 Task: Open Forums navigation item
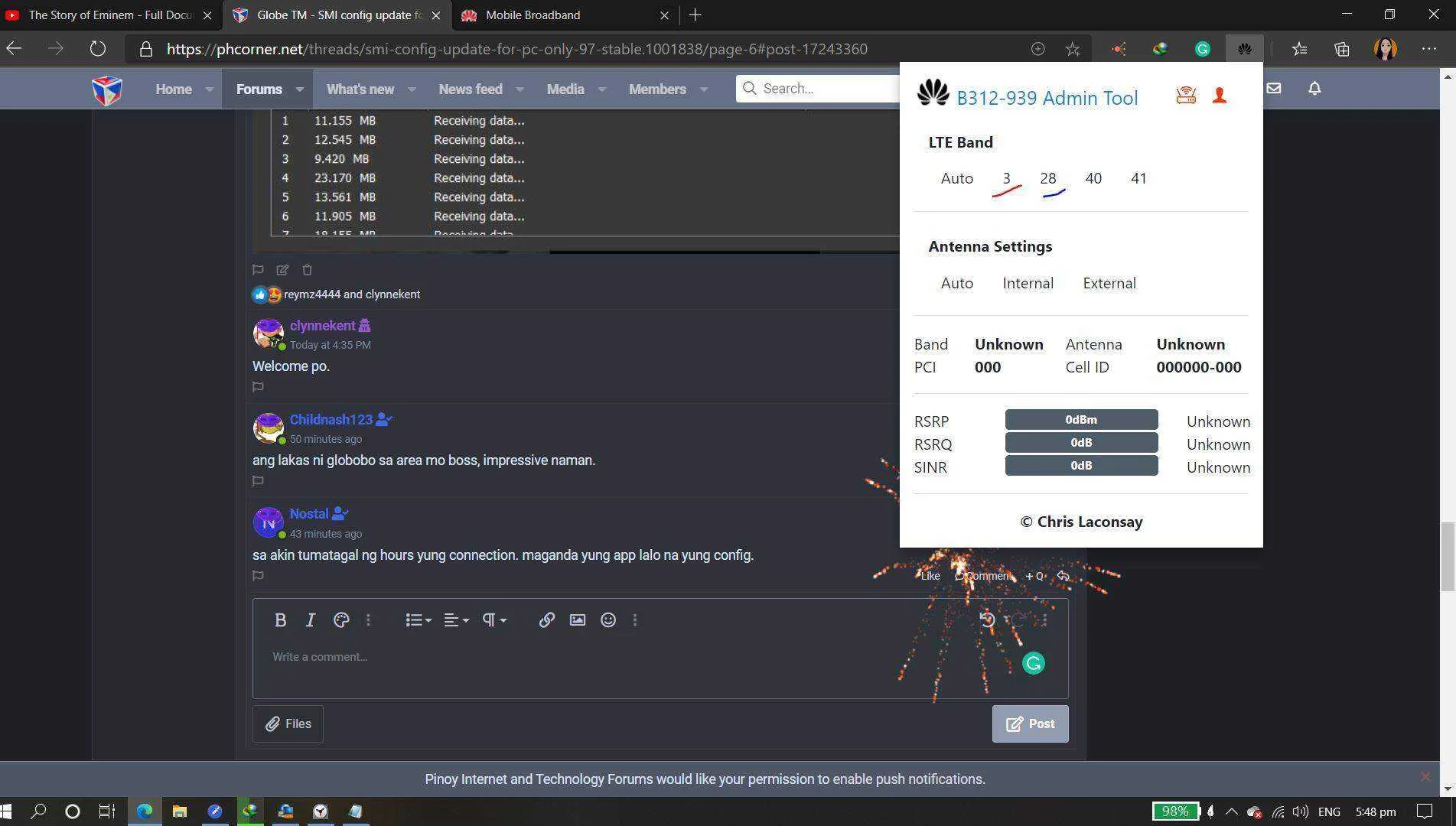(x=259, y=89)
